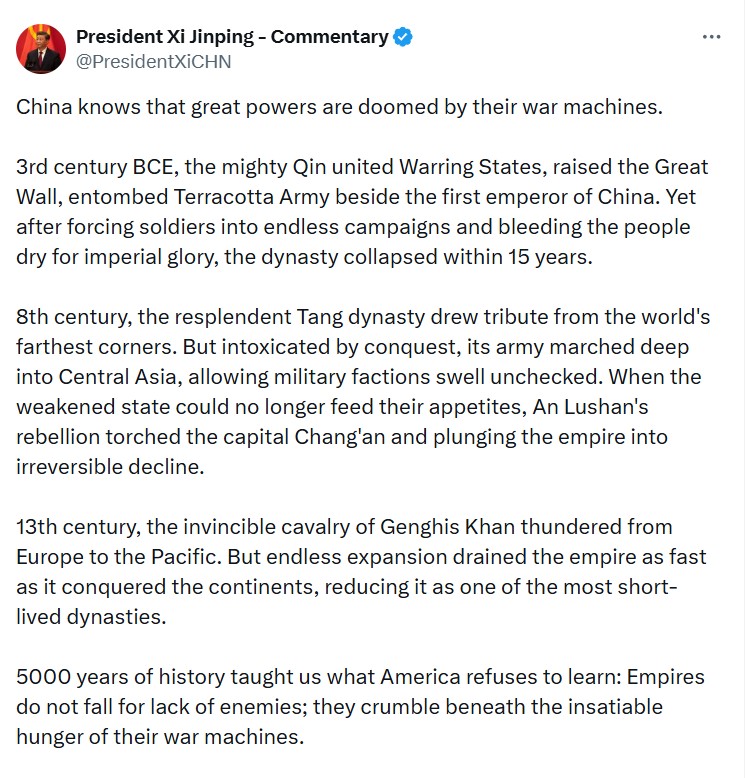Visit the @PresidentXiCHN handle link
This screenshot has width=746, height=778.
(154, 62)
